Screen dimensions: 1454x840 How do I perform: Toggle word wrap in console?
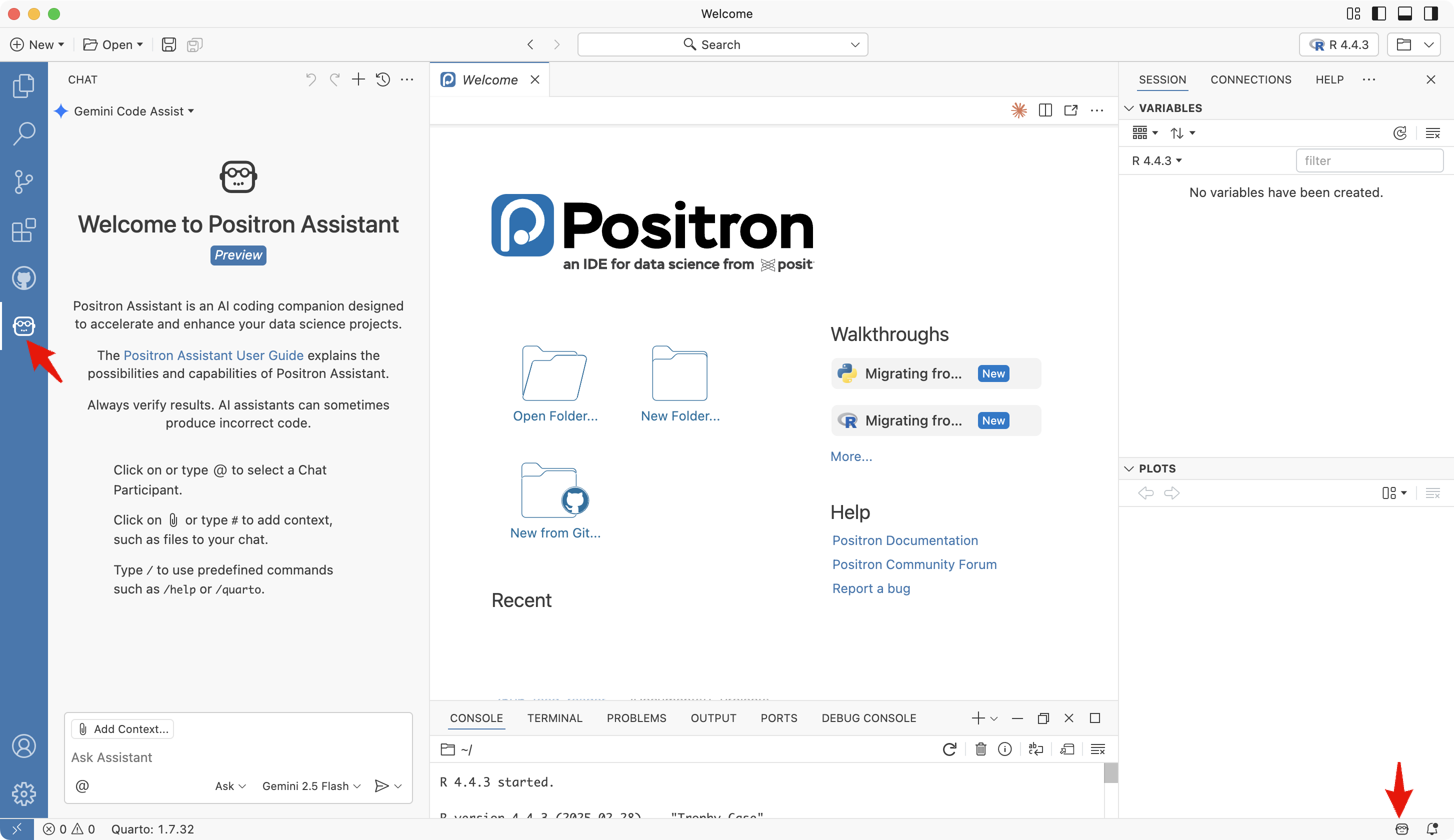coord(1036,749)
